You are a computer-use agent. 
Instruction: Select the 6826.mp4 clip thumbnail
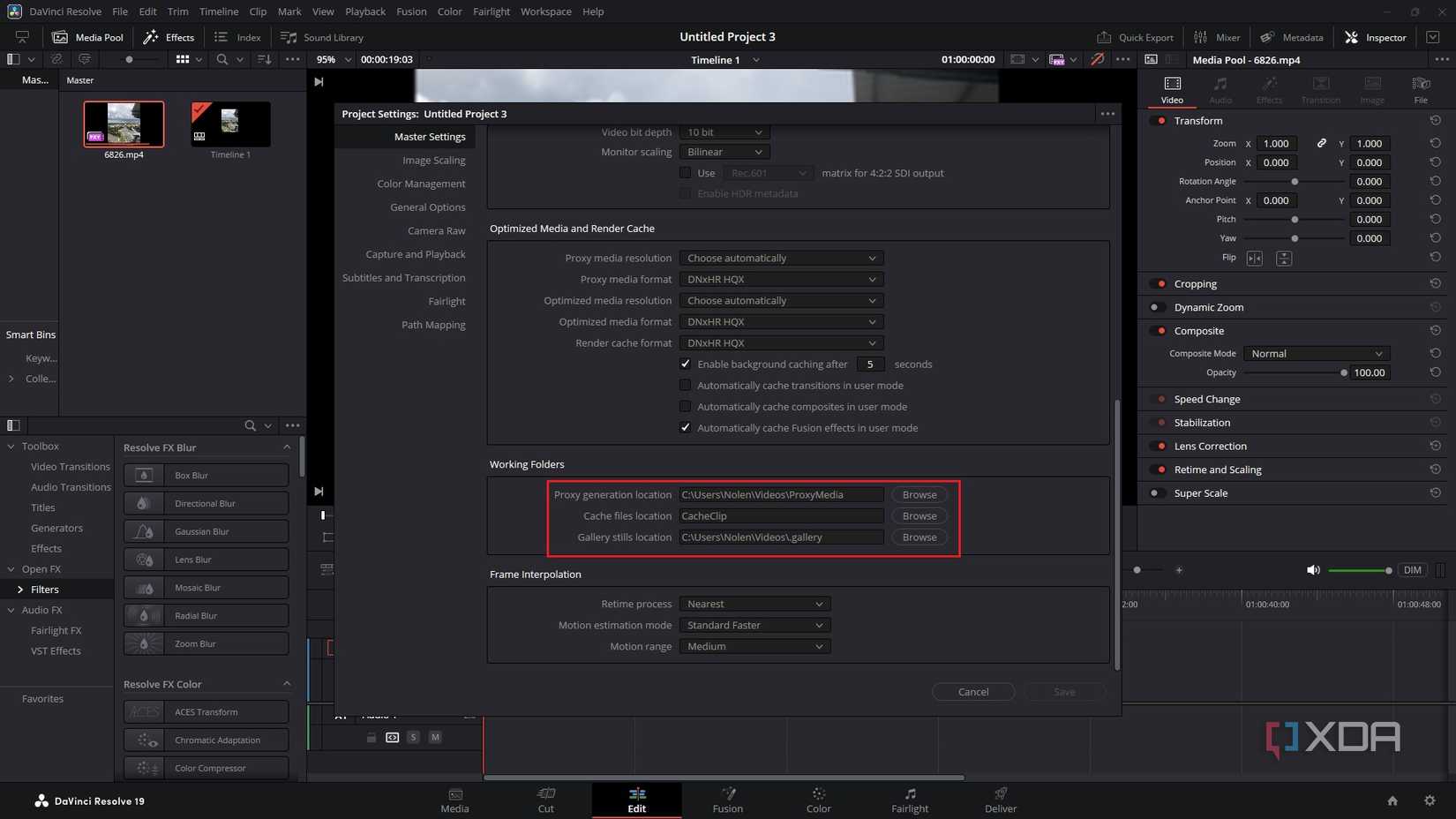point(124,124)
